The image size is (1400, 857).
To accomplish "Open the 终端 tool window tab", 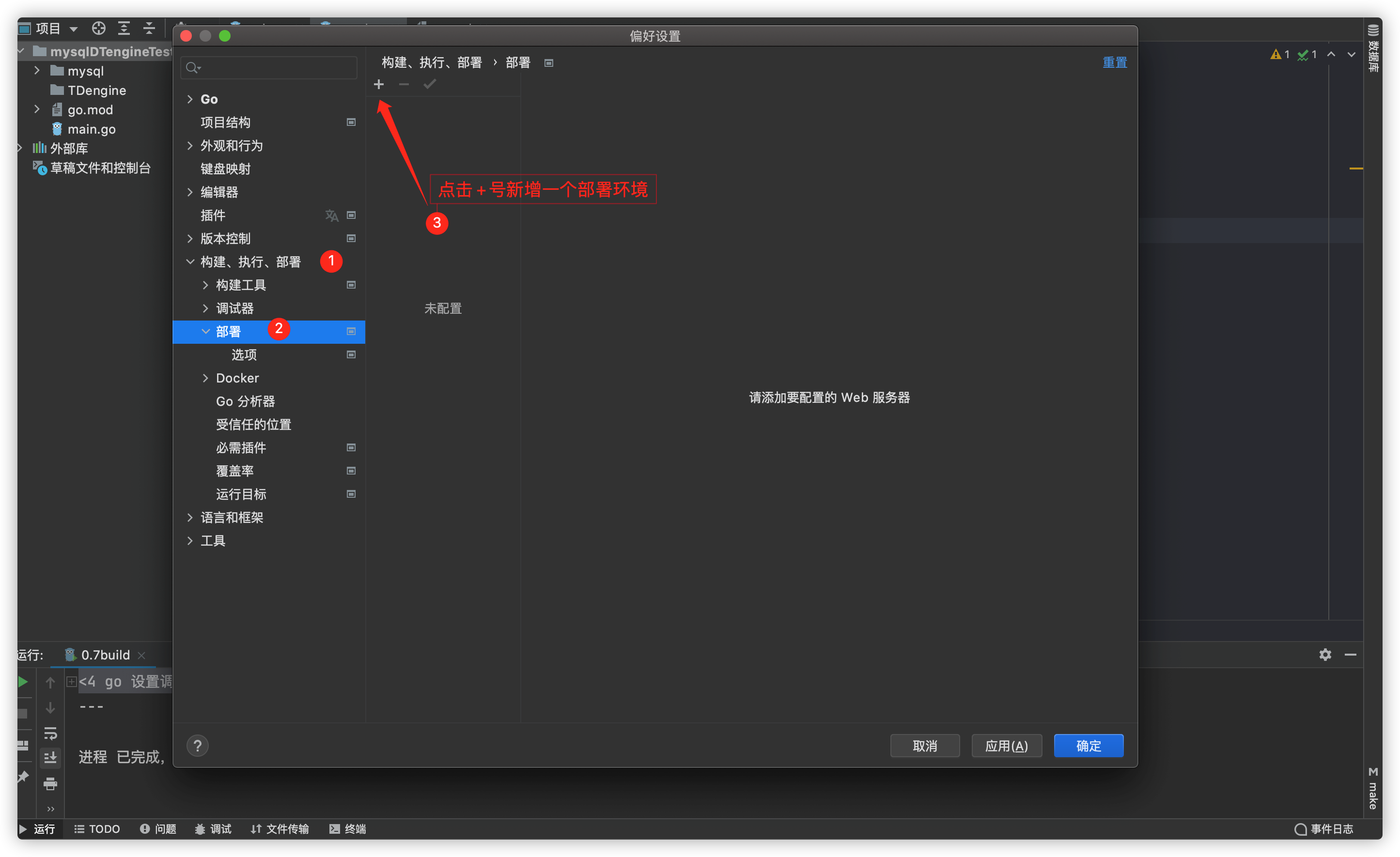I will coord(348,828).
